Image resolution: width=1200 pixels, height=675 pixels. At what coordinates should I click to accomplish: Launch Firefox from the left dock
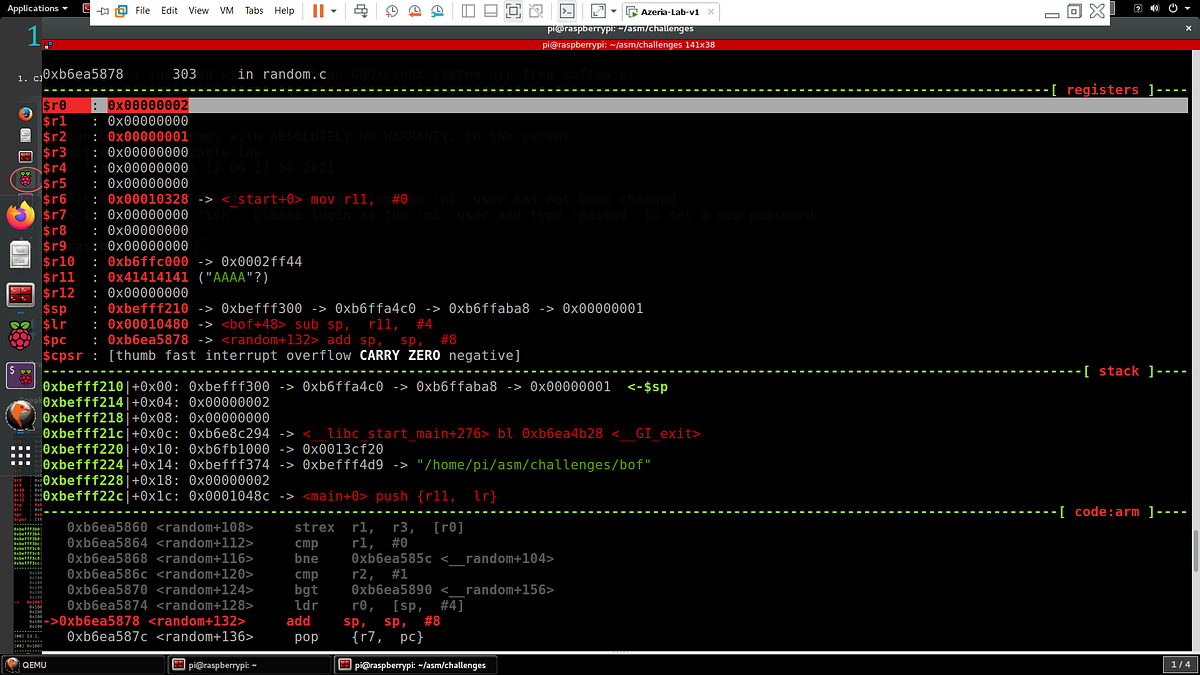pos(20,216)
